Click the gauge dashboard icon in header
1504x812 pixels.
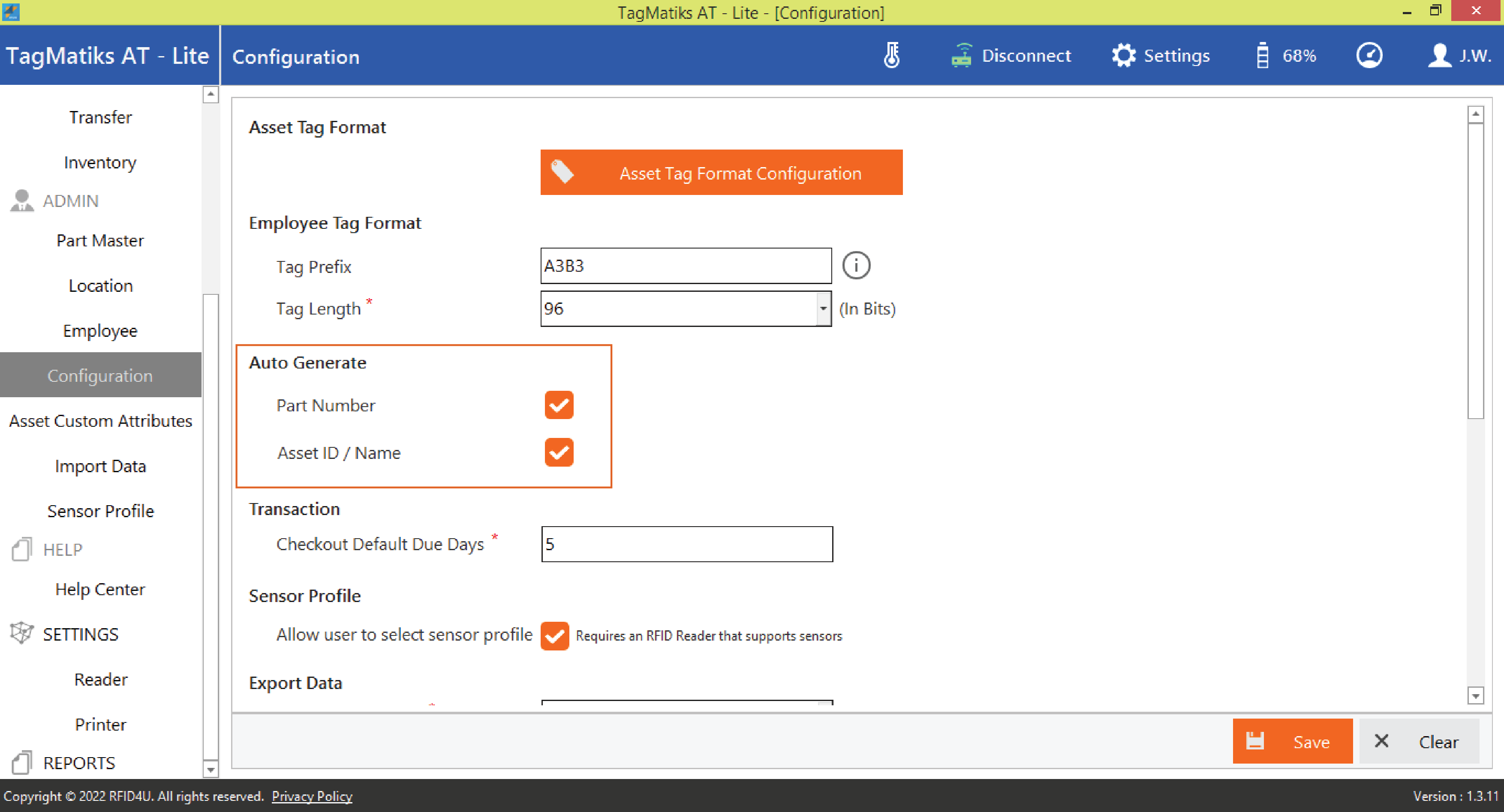pyautogui.click(x=1369, y=56)
